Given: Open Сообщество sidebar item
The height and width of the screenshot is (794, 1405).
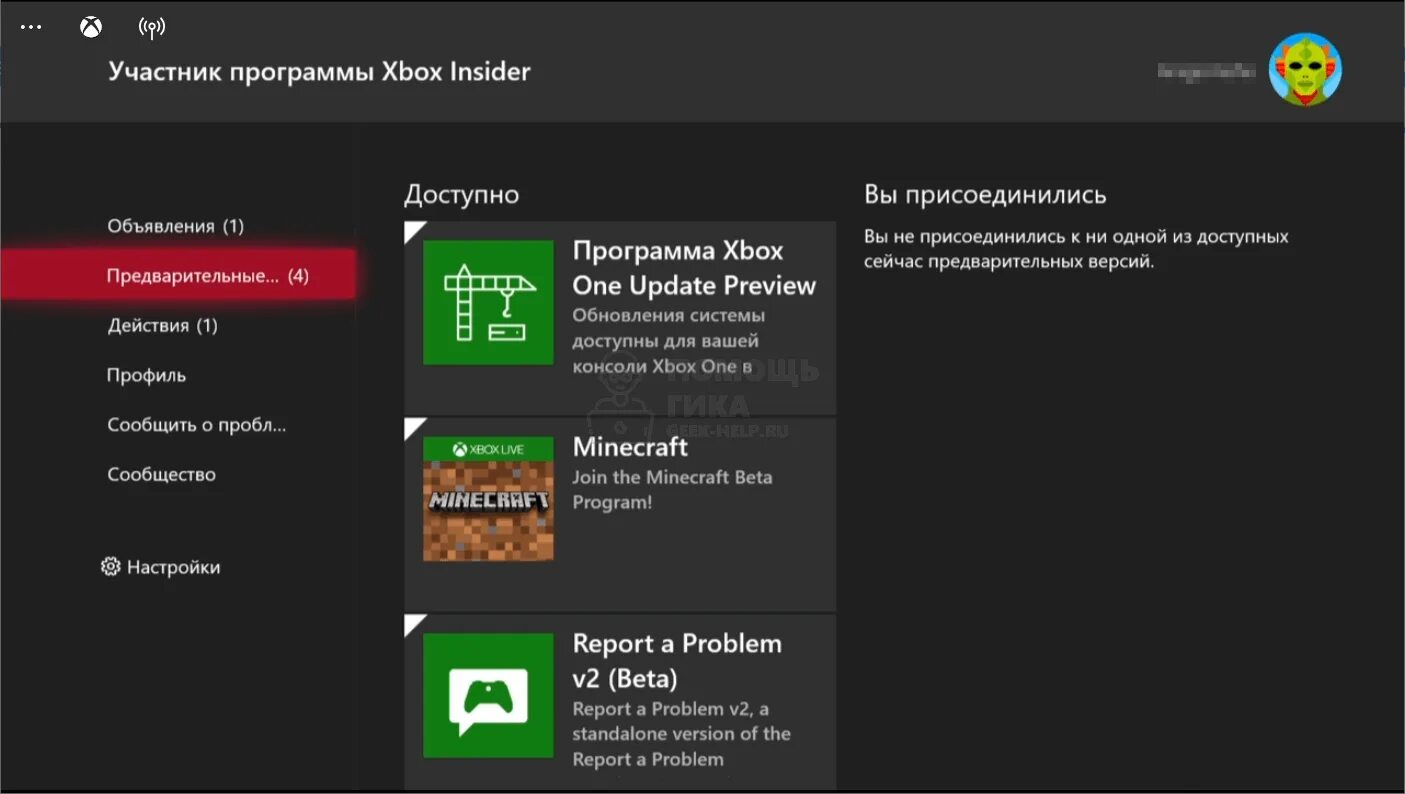Looking at the screenshot, I should pyautogui.click(x=161, y=474).
